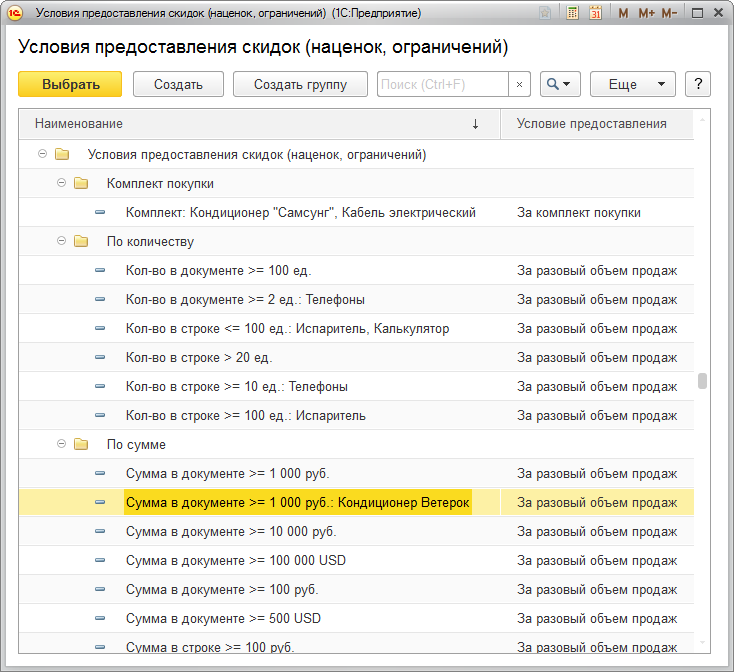Open the Еще dropdown menu

click(632, 85)
